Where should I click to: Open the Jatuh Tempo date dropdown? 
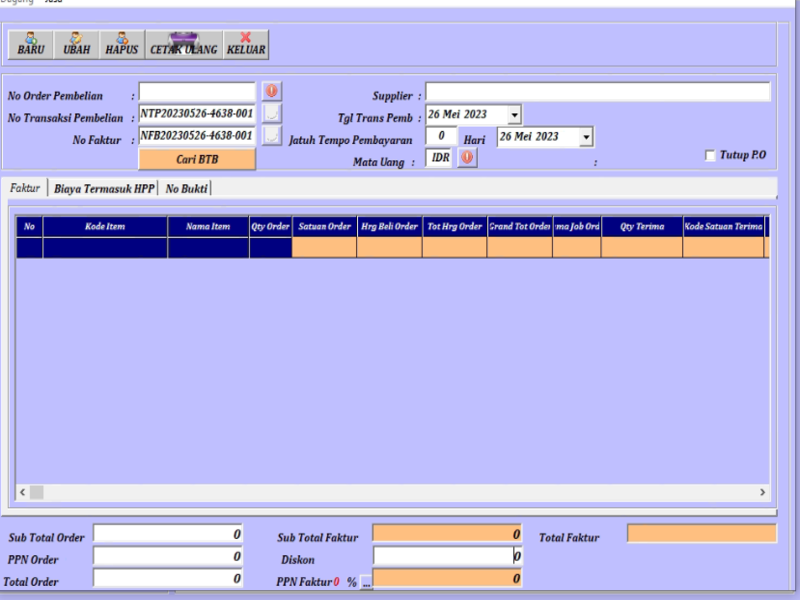[586, 137]
